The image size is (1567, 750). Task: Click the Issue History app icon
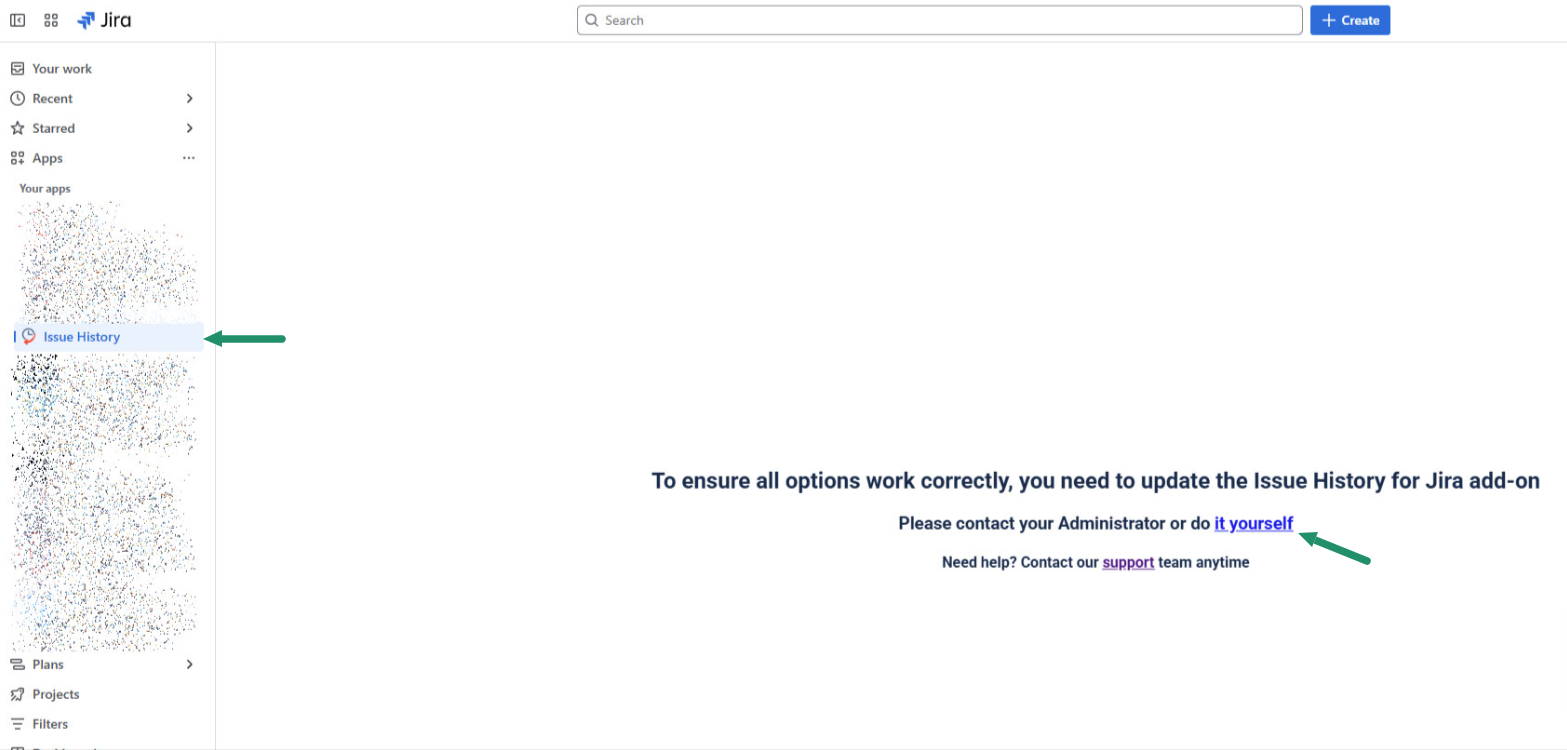pos(29,337)
